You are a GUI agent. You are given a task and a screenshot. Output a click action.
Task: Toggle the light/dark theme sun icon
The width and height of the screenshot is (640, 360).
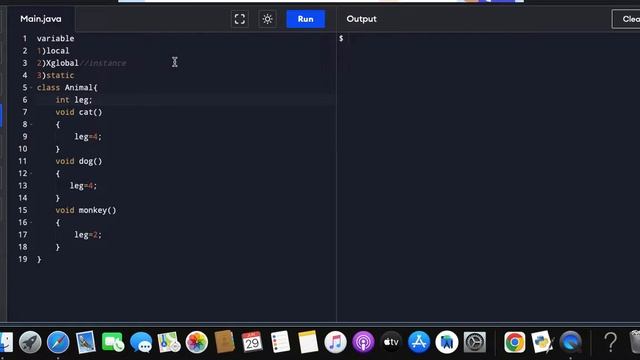(267, 19)
